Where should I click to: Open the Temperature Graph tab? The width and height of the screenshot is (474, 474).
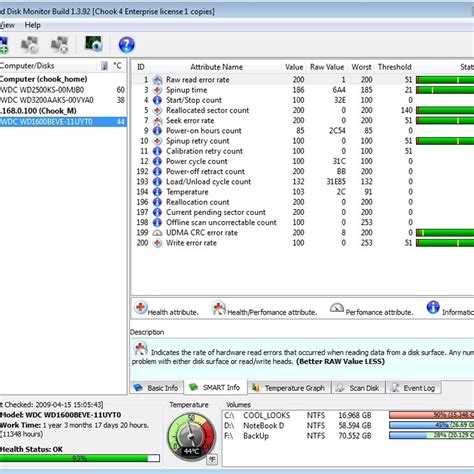tap(289, 388)
